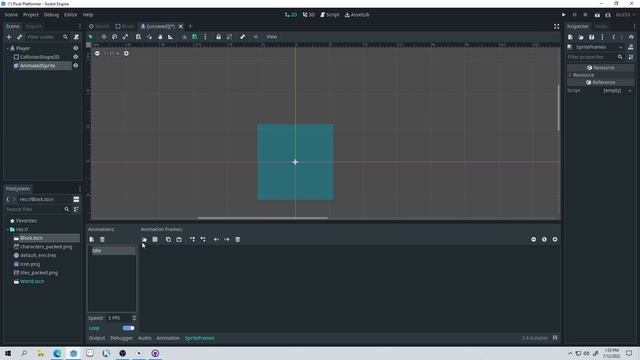Image resolution: width=640 pixels, height=360 pixels.
Task: Toggle the animation Loop switch
Action: (129, 328)
